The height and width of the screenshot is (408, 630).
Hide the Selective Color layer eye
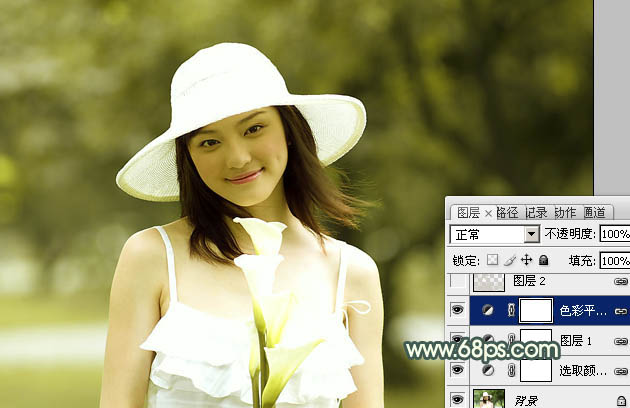coord(457,370)
